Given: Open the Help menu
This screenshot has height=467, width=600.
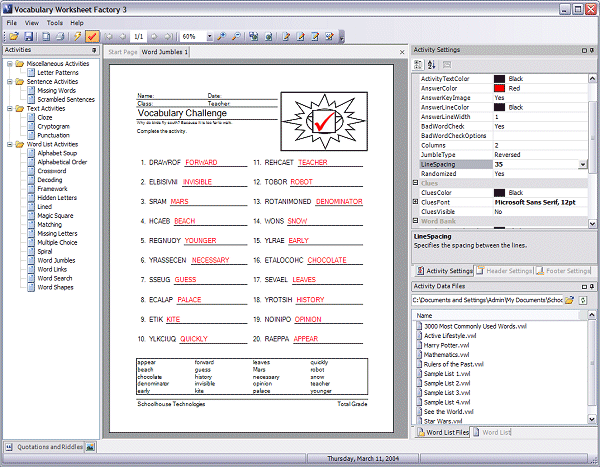Looking at the screenshot, I should click(x=77, y=23).
